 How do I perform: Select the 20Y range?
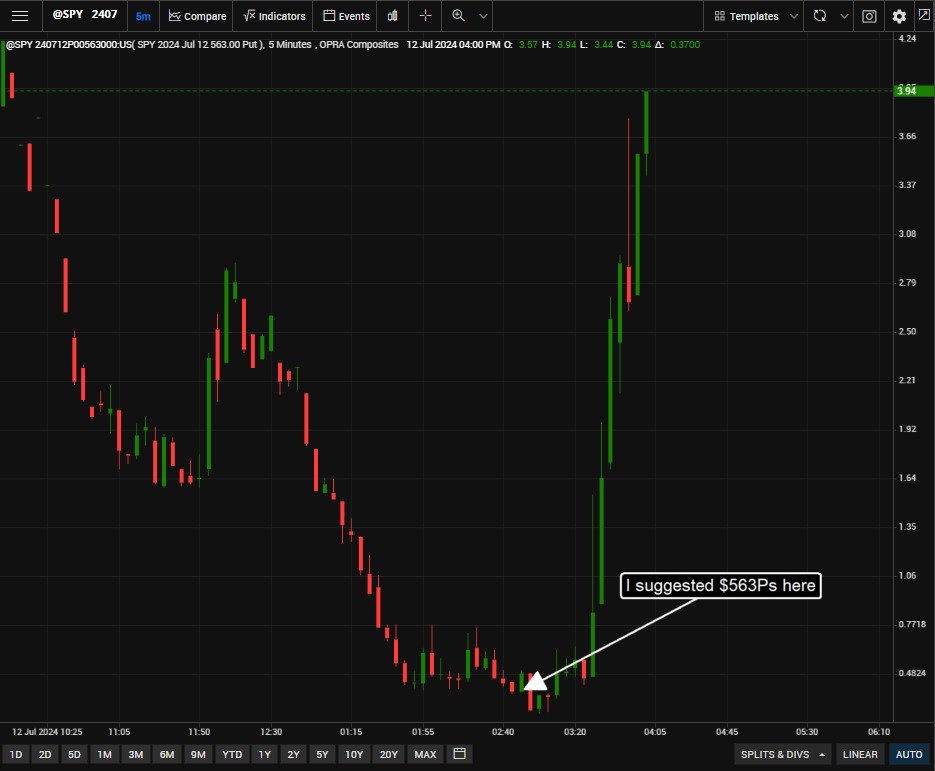[389, 754]
